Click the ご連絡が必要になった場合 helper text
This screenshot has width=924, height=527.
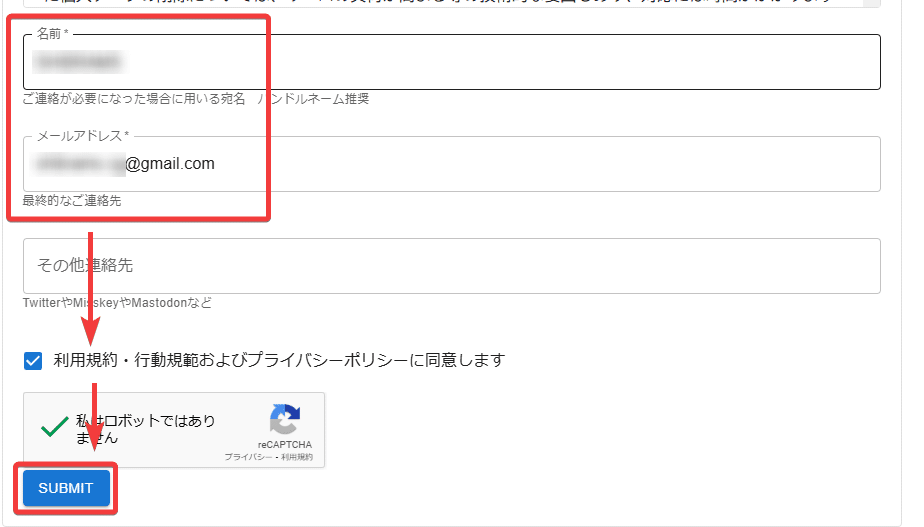pyautogui.click(x=196, y=99)
